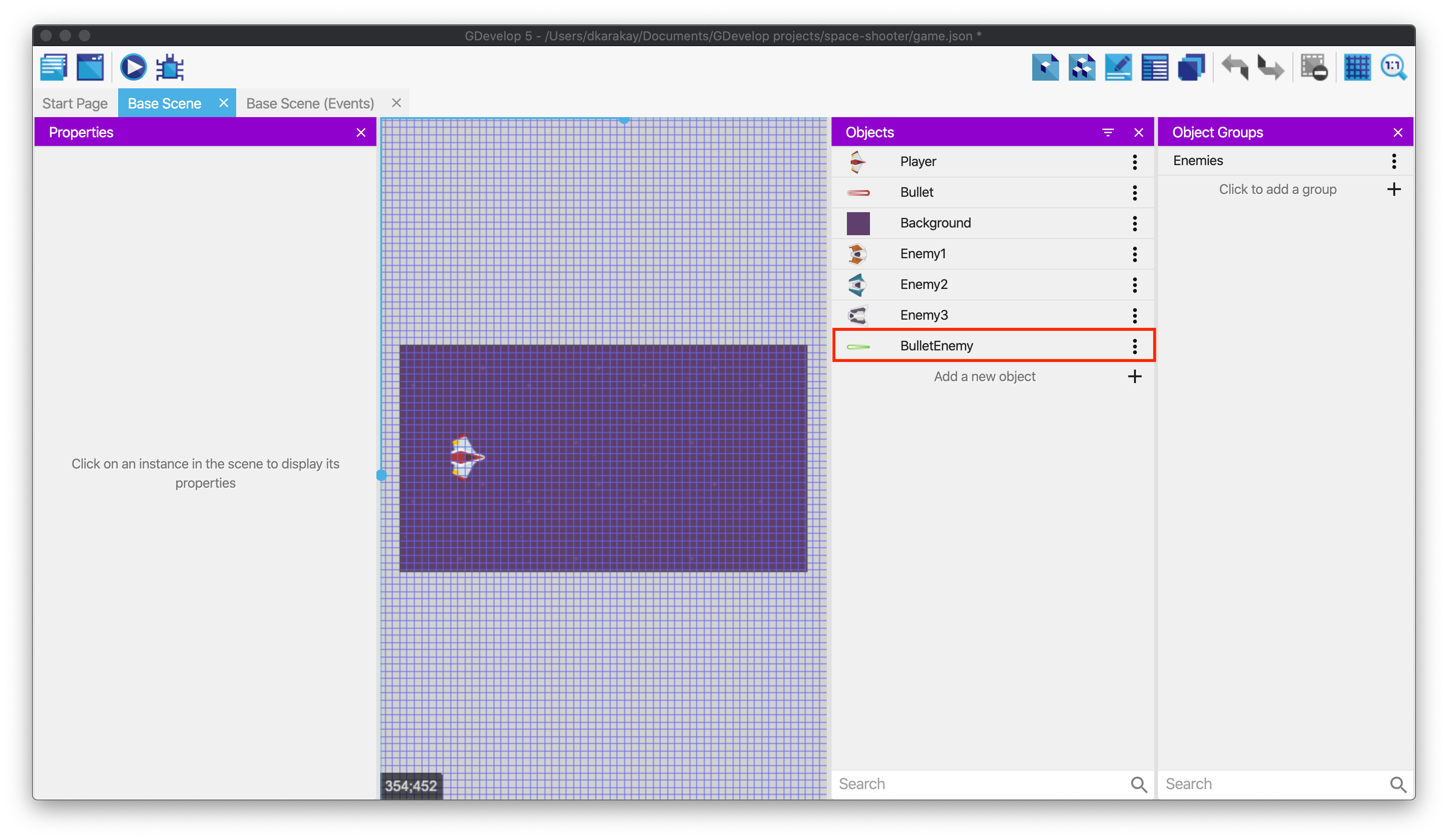This screenshot has height=840, width=1448.
Task: Click the Play/Preview button to run game
Action: click(135, 67)
